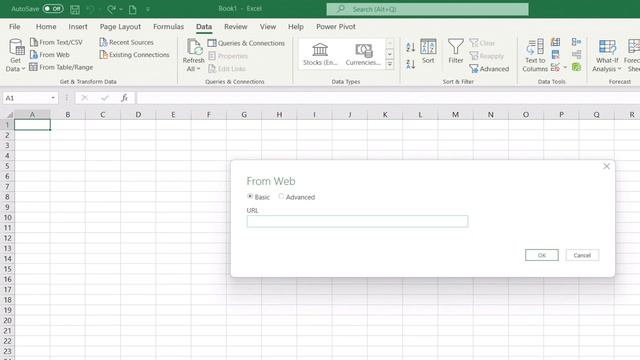Image resolution: width=640 pixels, height=360 pixels.
Task: Click the Flash Fill icon
Action: [x=556, y=42]
